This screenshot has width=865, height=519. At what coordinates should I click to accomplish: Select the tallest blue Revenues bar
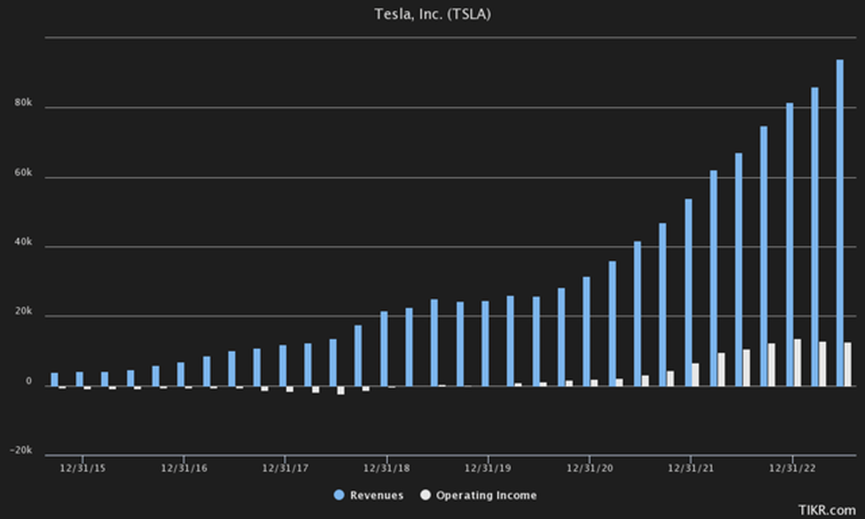(840, 223)
